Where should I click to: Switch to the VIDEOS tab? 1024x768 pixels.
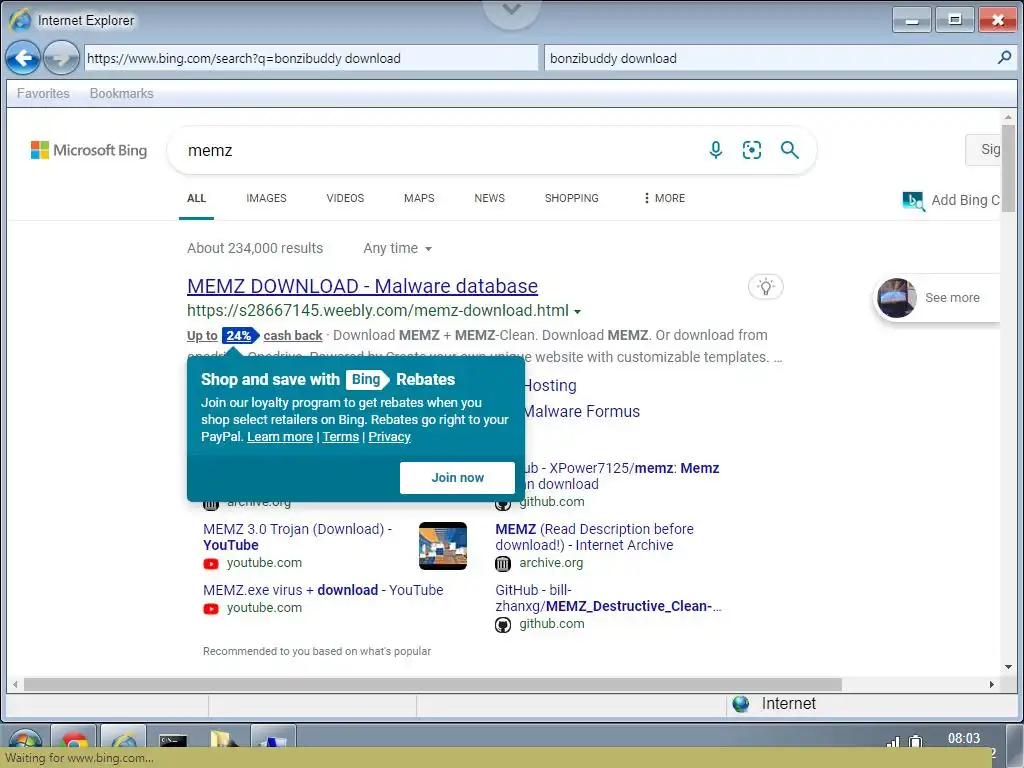345,198
